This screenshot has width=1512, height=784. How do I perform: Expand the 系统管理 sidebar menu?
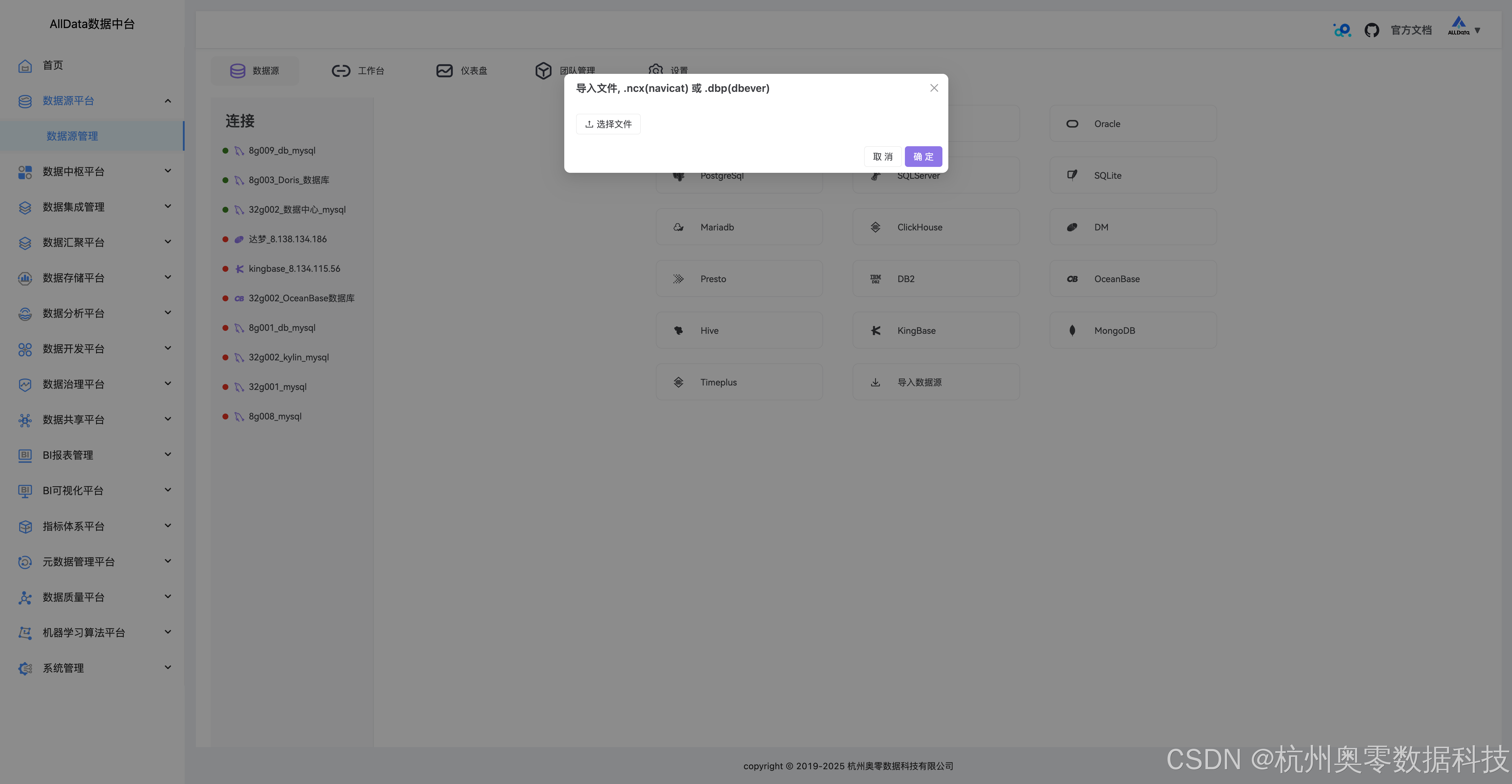[x=168, y=668]
